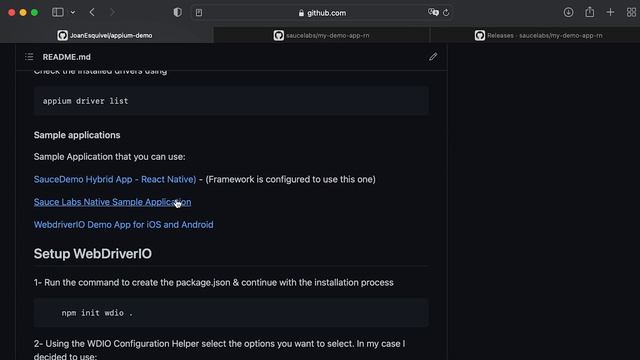Open the README outline list icon

coord(29,57)
